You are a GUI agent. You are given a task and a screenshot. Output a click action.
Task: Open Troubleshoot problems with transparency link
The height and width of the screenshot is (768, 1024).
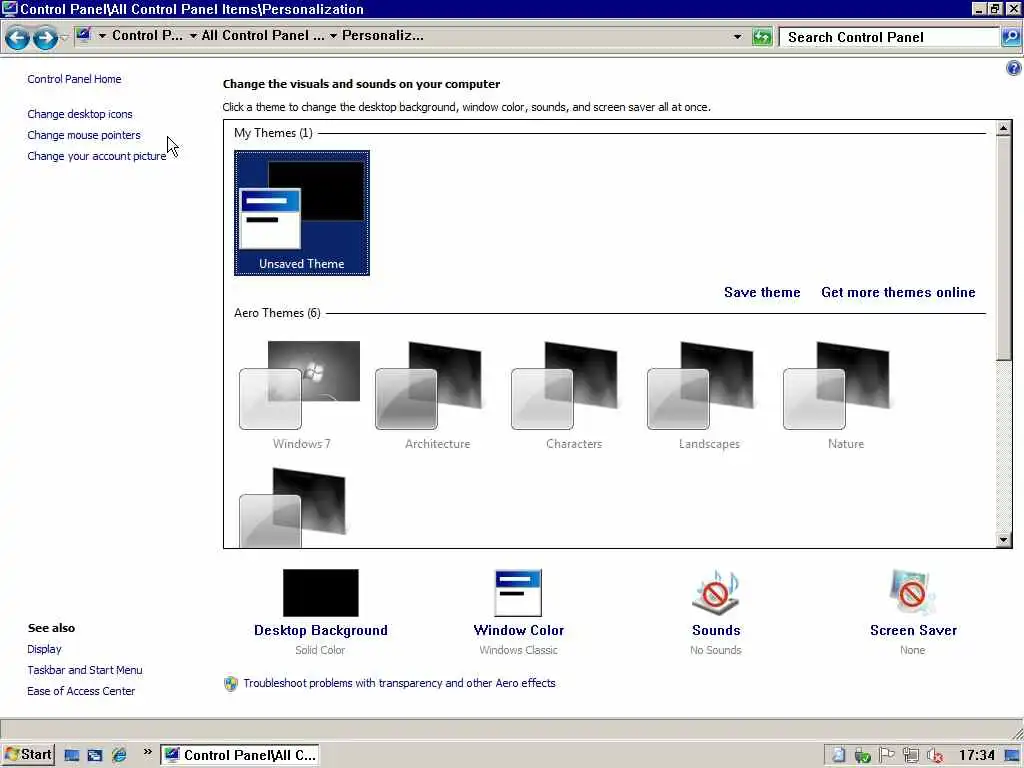[x=400, y=683]
